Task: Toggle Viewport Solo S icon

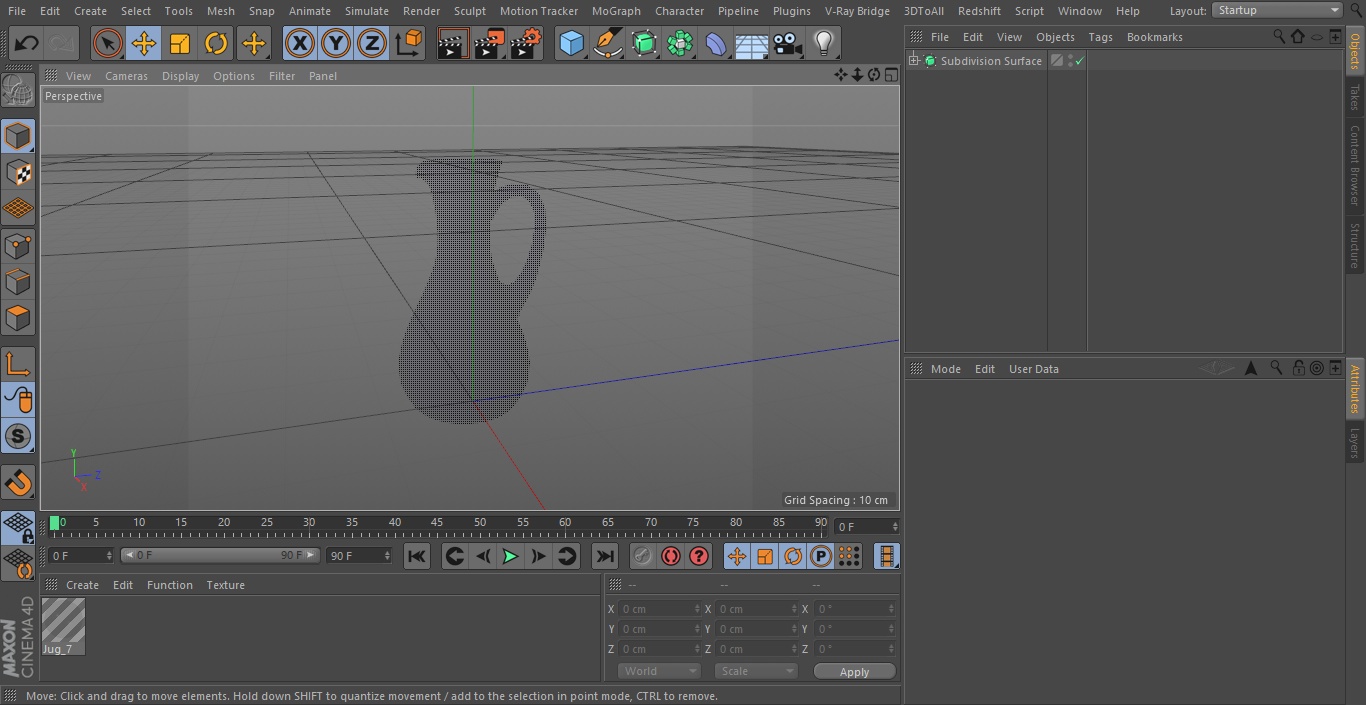Action: tap(18, 436)
